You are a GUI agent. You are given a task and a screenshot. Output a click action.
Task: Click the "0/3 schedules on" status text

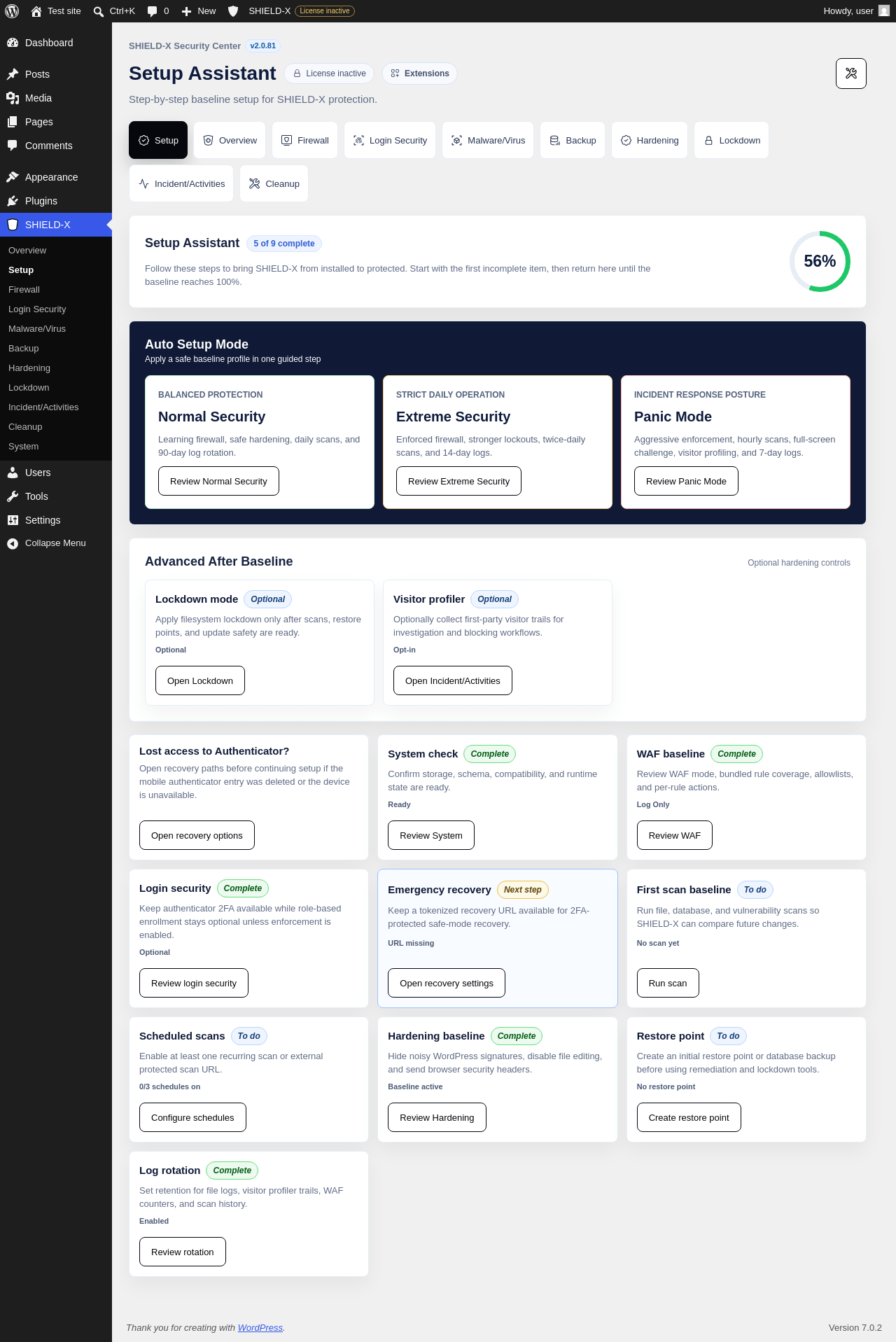(169, 1086)
